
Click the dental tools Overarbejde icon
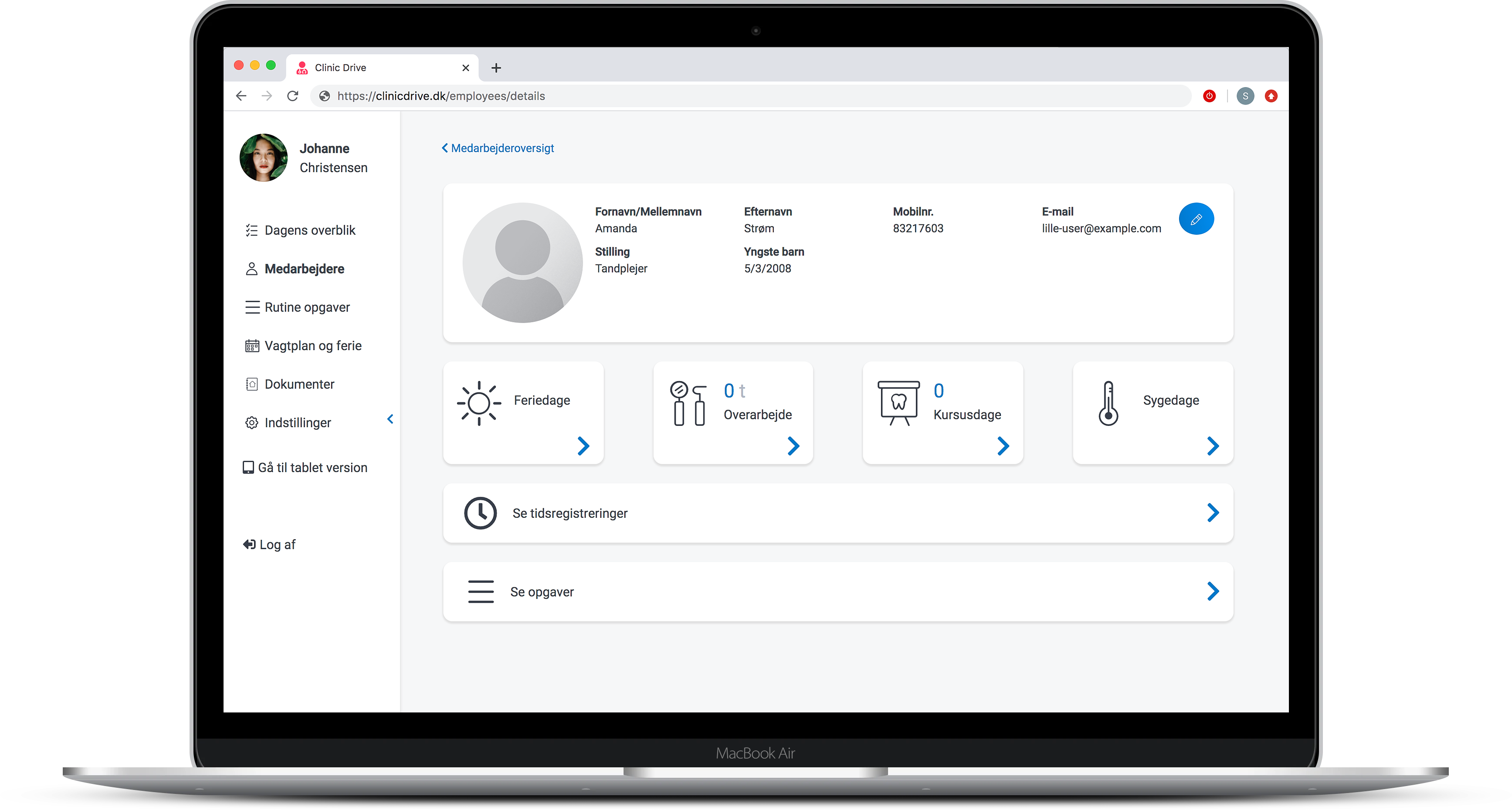[688, 403]
